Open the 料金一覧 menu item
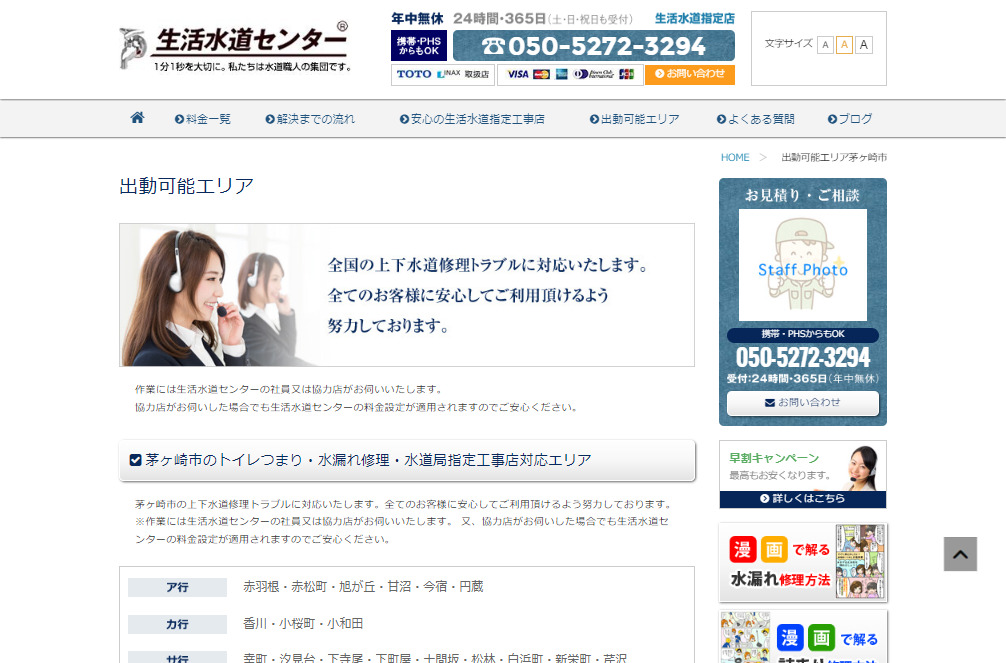Screen dimensions: 1006x663 [203, 119]
